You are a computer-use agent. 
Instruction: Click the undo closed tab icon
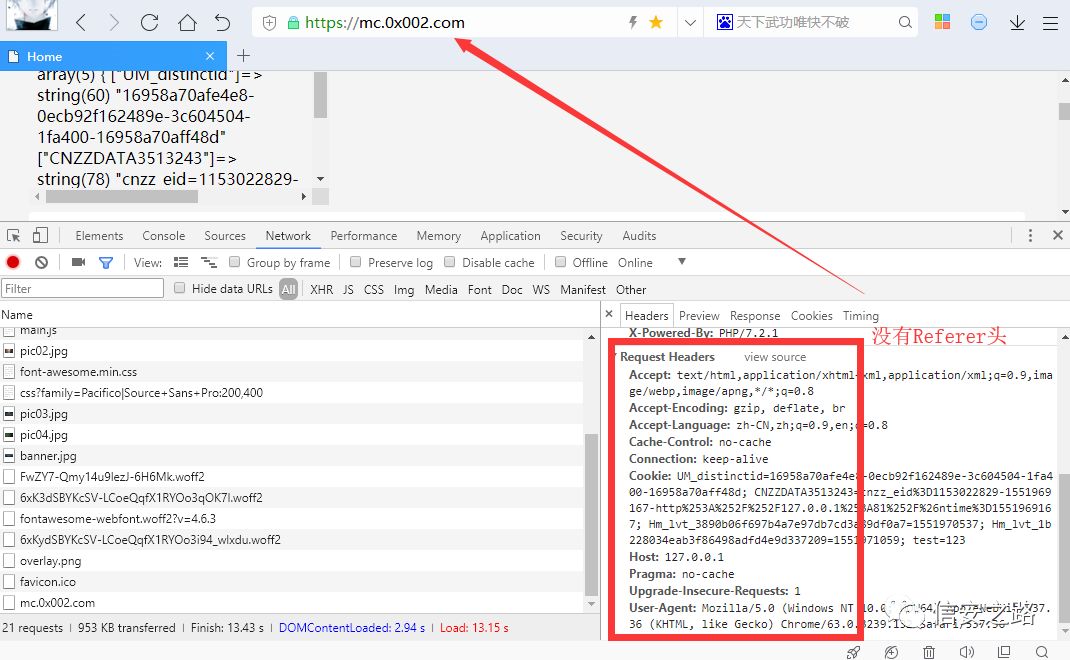(x=222, y=23)
